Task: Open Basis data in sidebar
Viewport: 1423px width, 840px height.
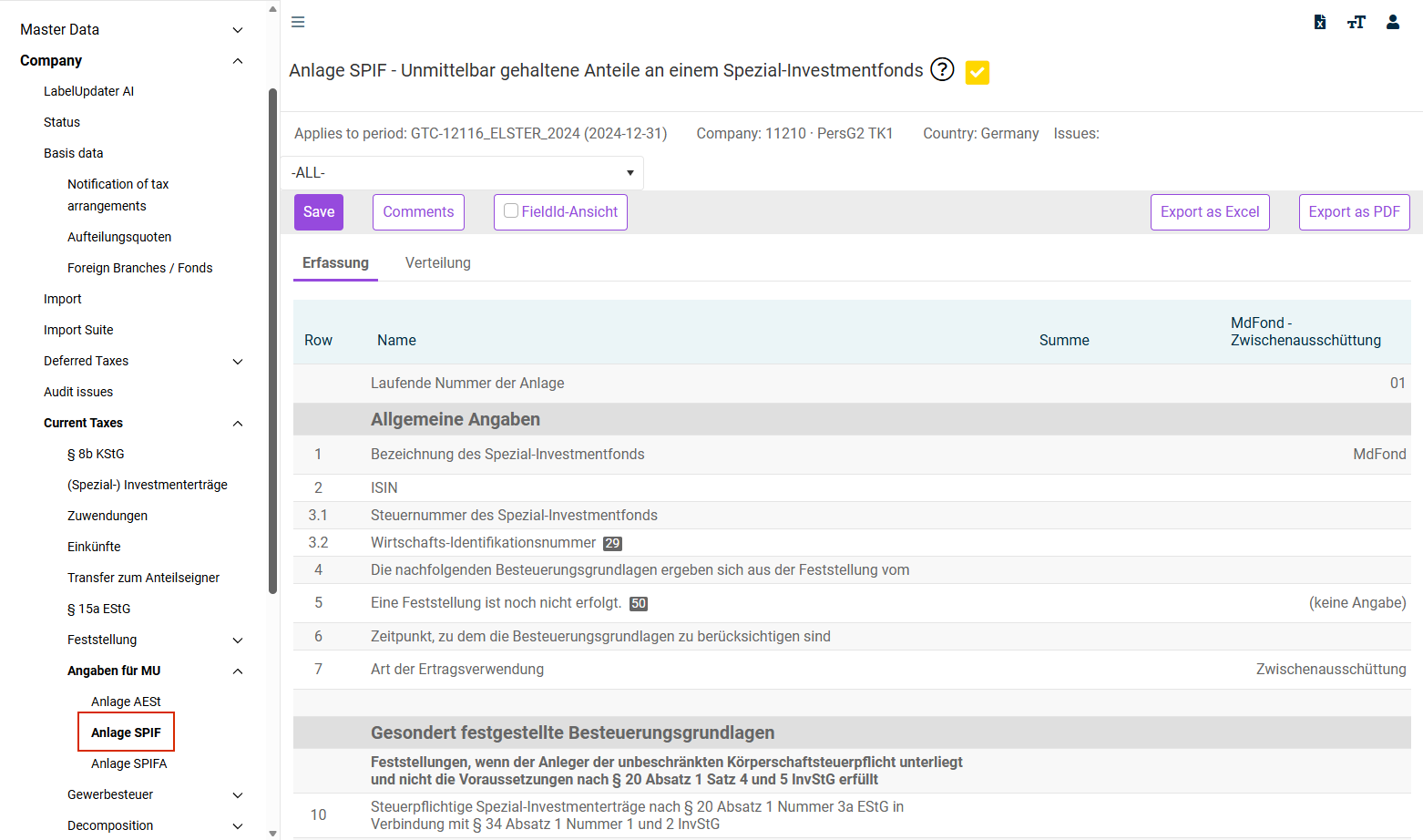Action: tap(74, 153)
